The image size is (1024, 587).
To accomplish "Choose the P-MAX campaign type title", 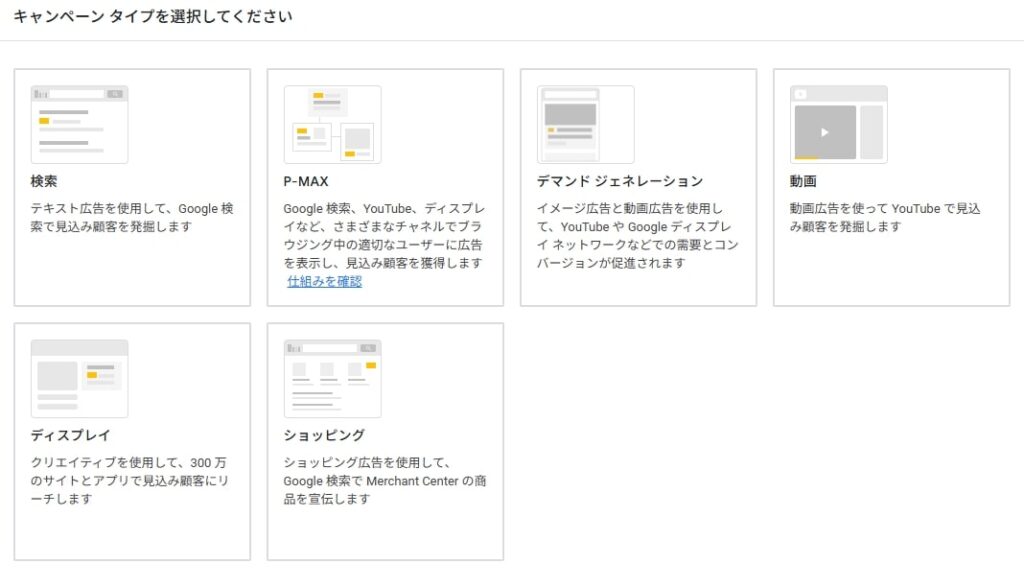I will point(306,181).
